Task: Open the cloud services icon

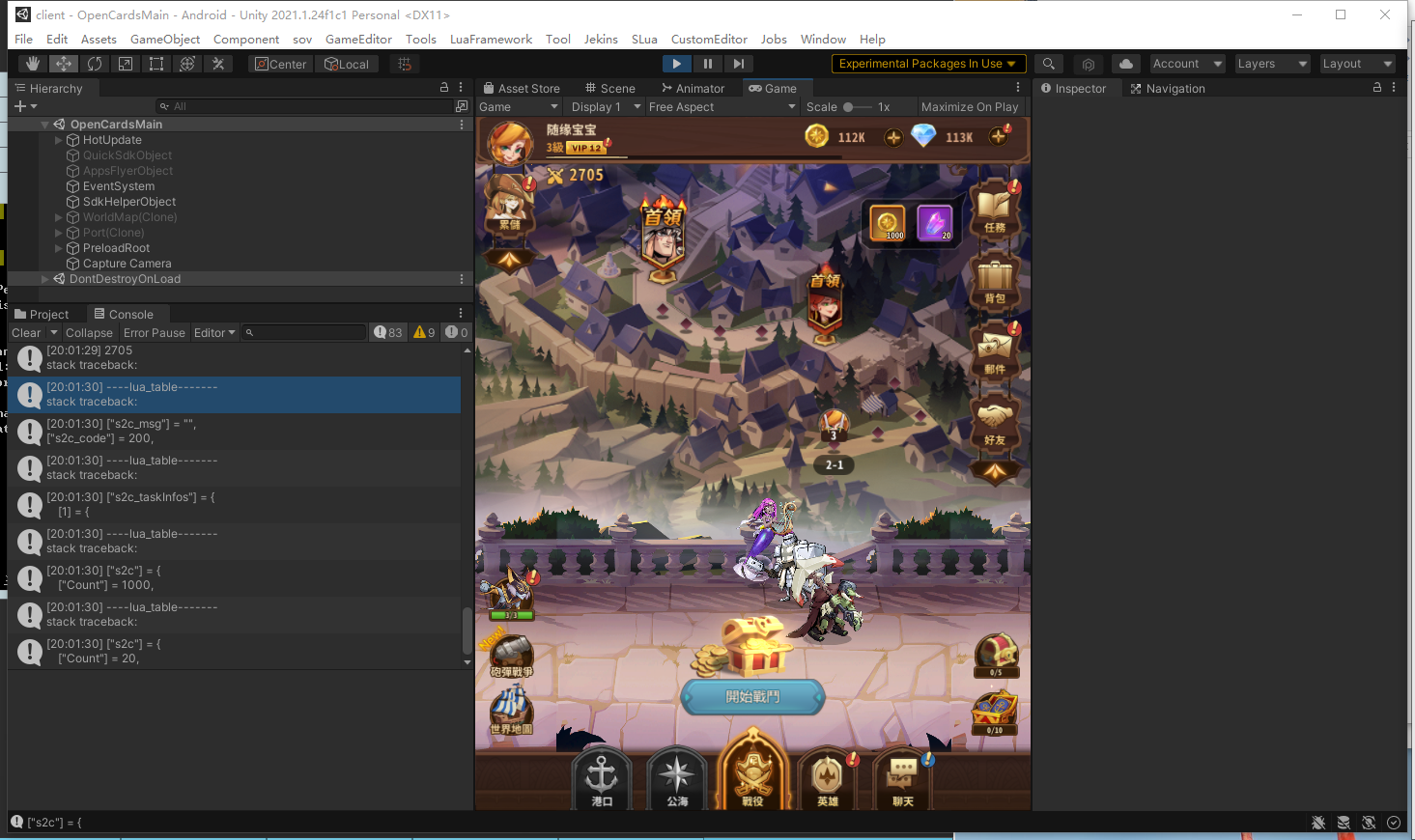Action: pyautogui.click(x=1125, y=64)
